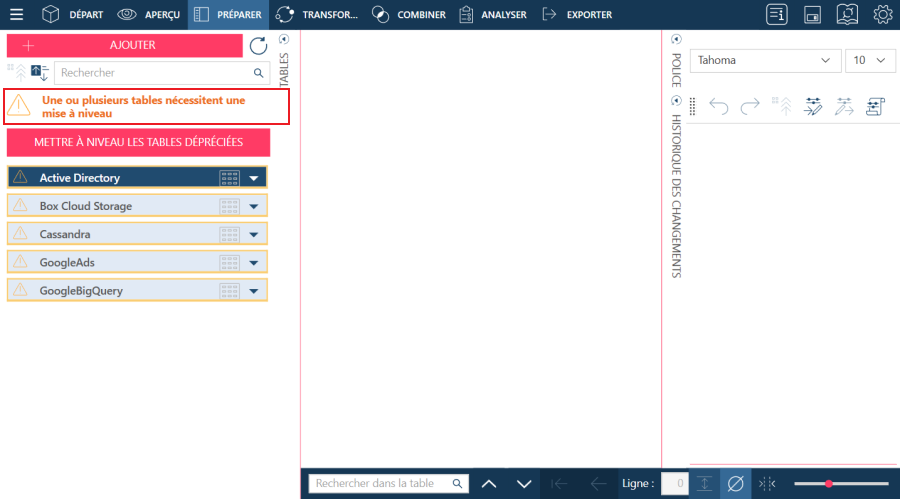Collapse the Police panel
900x499 pixels.
point(676,39)
